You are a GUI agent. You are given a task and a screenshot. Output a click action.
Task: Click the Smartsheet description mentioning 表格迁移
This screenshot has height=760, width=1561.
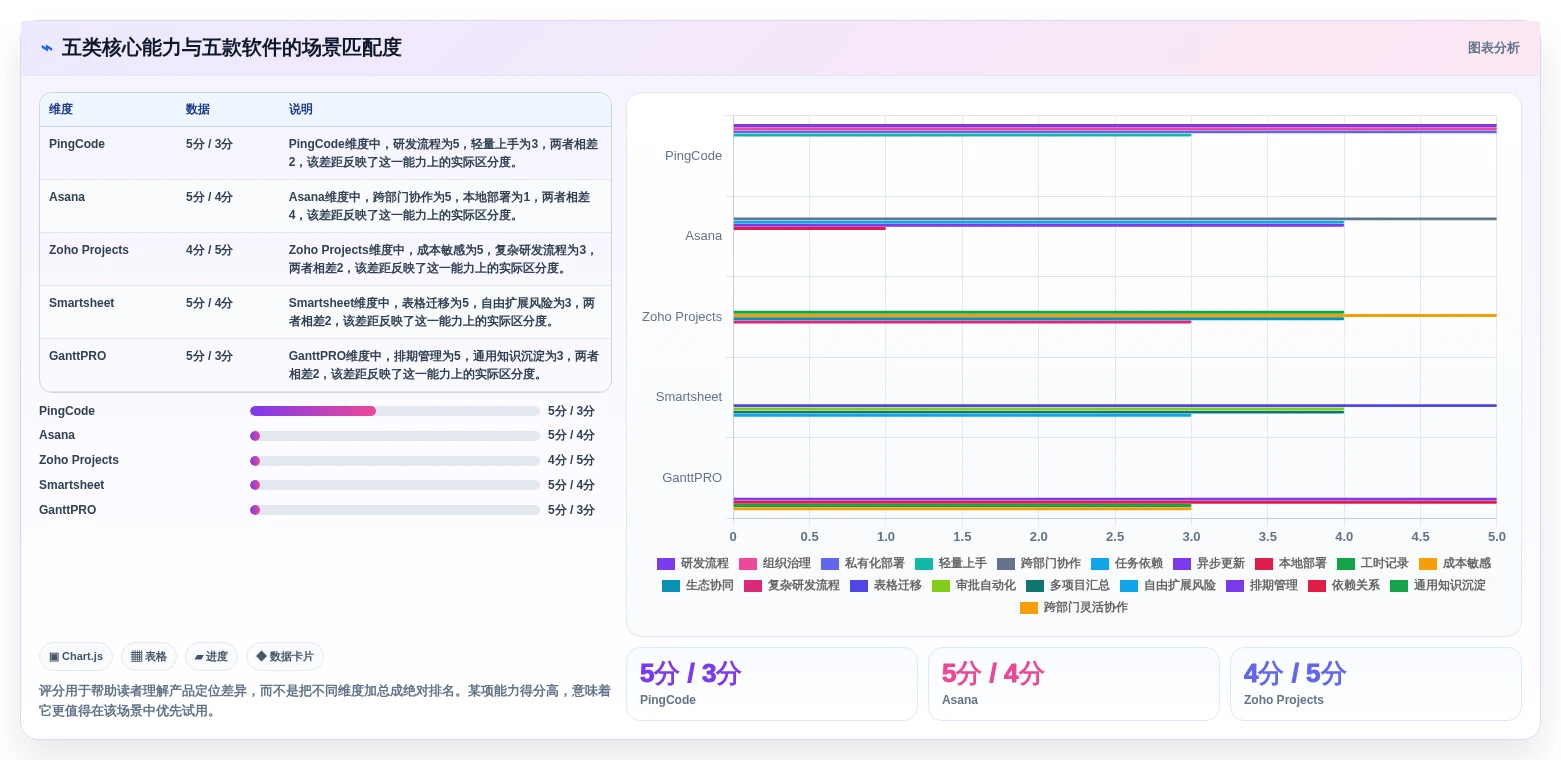click(444, 312)
